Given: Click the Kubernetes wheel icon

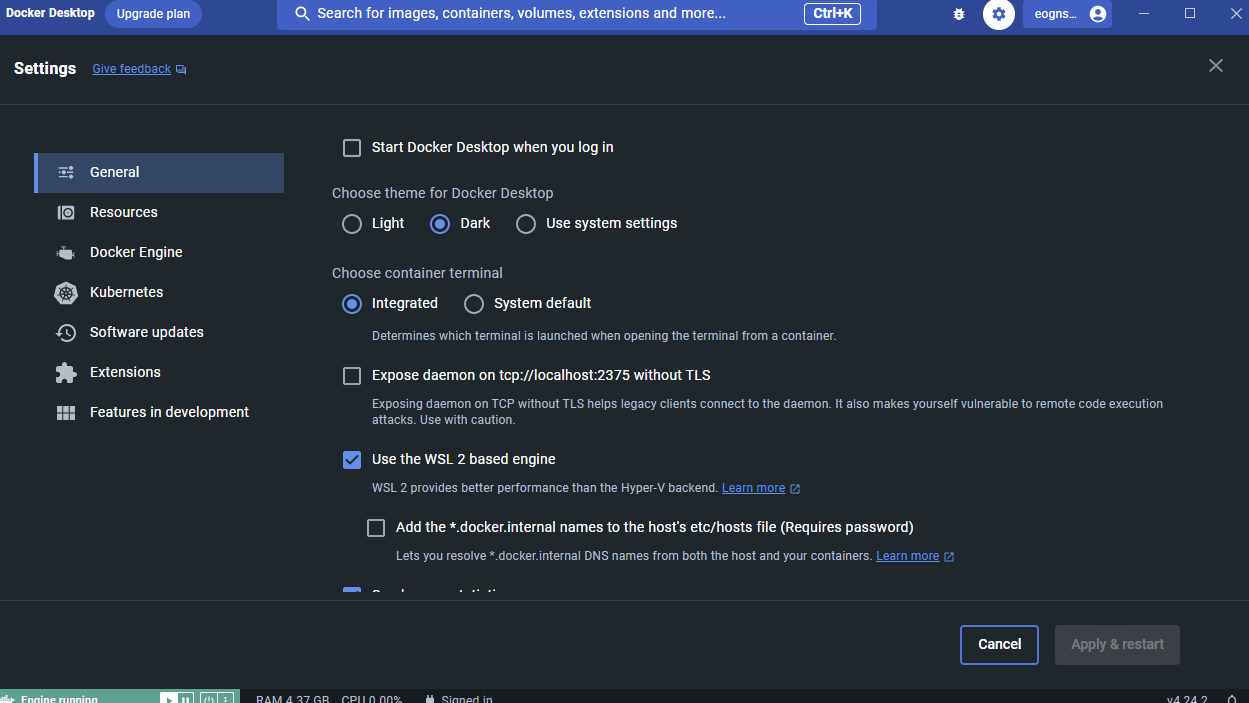Looking at the screenshot, I should click(x=66, y=293).
